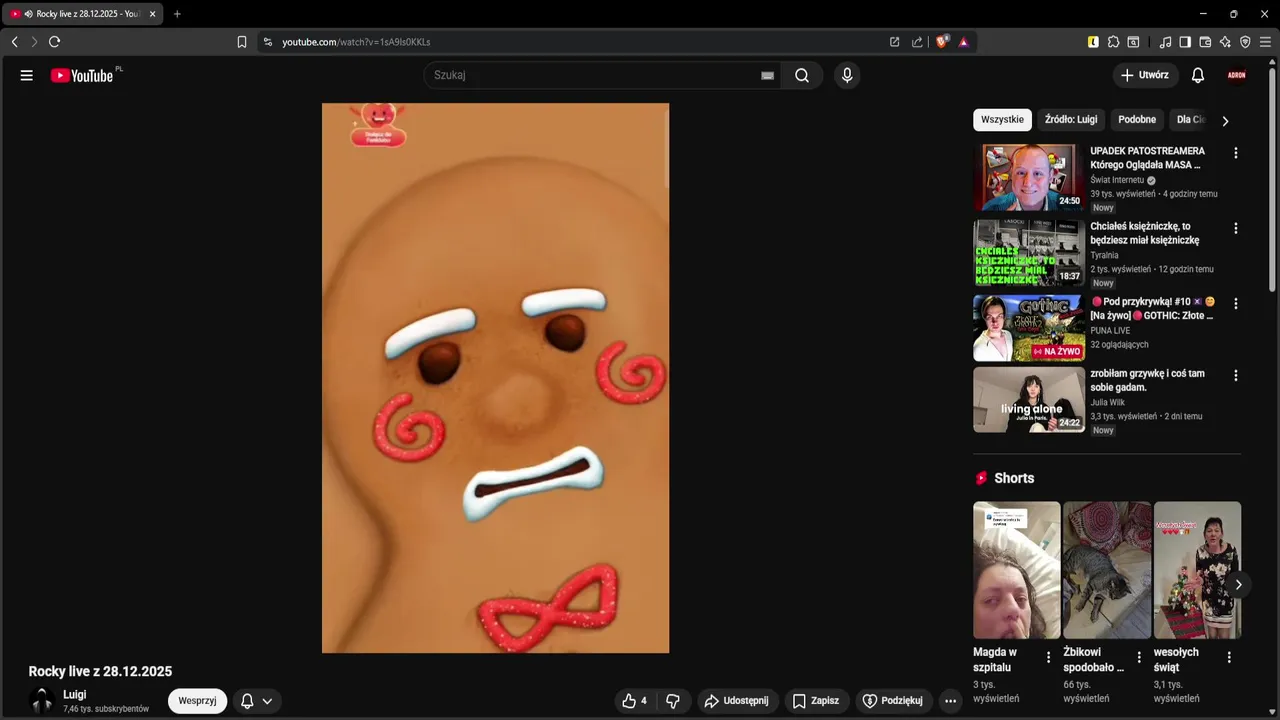Open Brave Wallet icon
The width and height of the screenshot is (1280, 720).
[x=1205, y=42]
